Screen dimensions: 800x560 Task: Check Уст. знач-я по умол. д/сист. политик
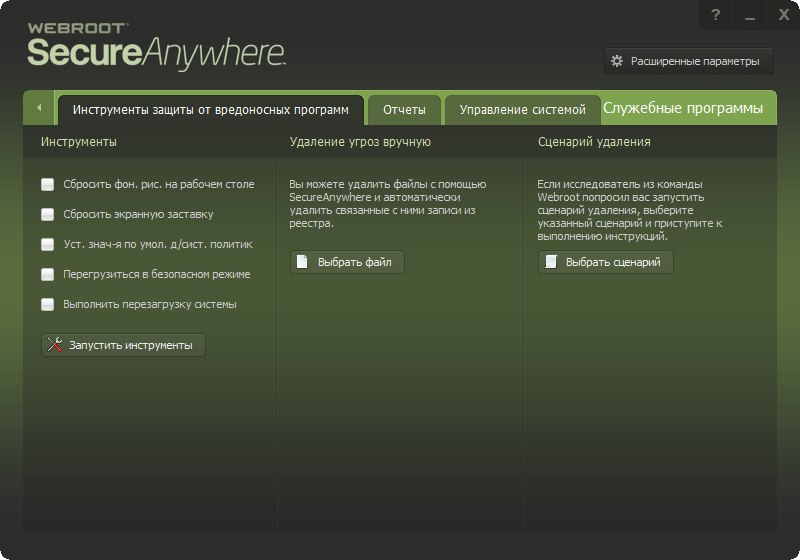click(47, 245)
